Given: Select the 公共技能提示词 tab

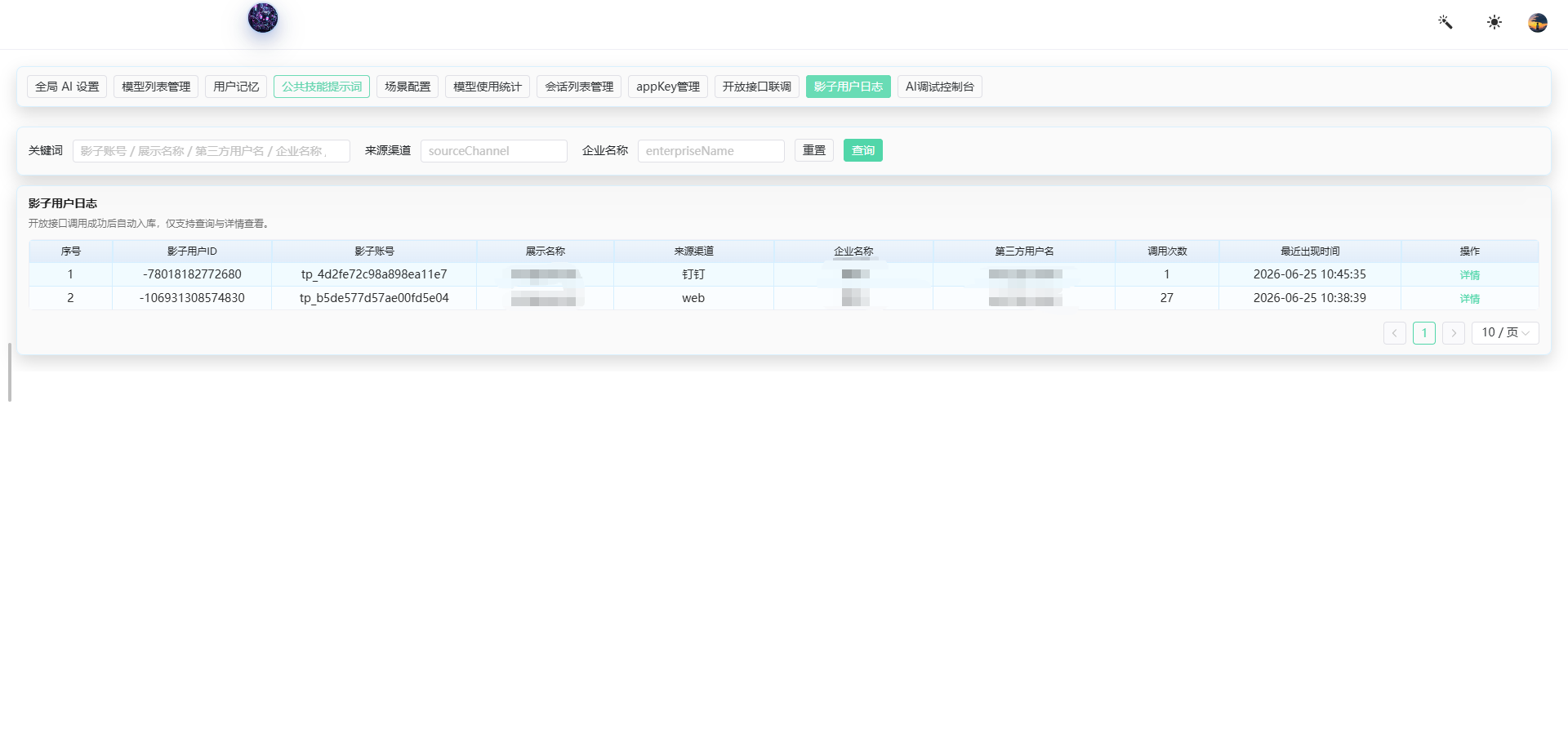Looking at the screenshot, I should coord(322,87).
